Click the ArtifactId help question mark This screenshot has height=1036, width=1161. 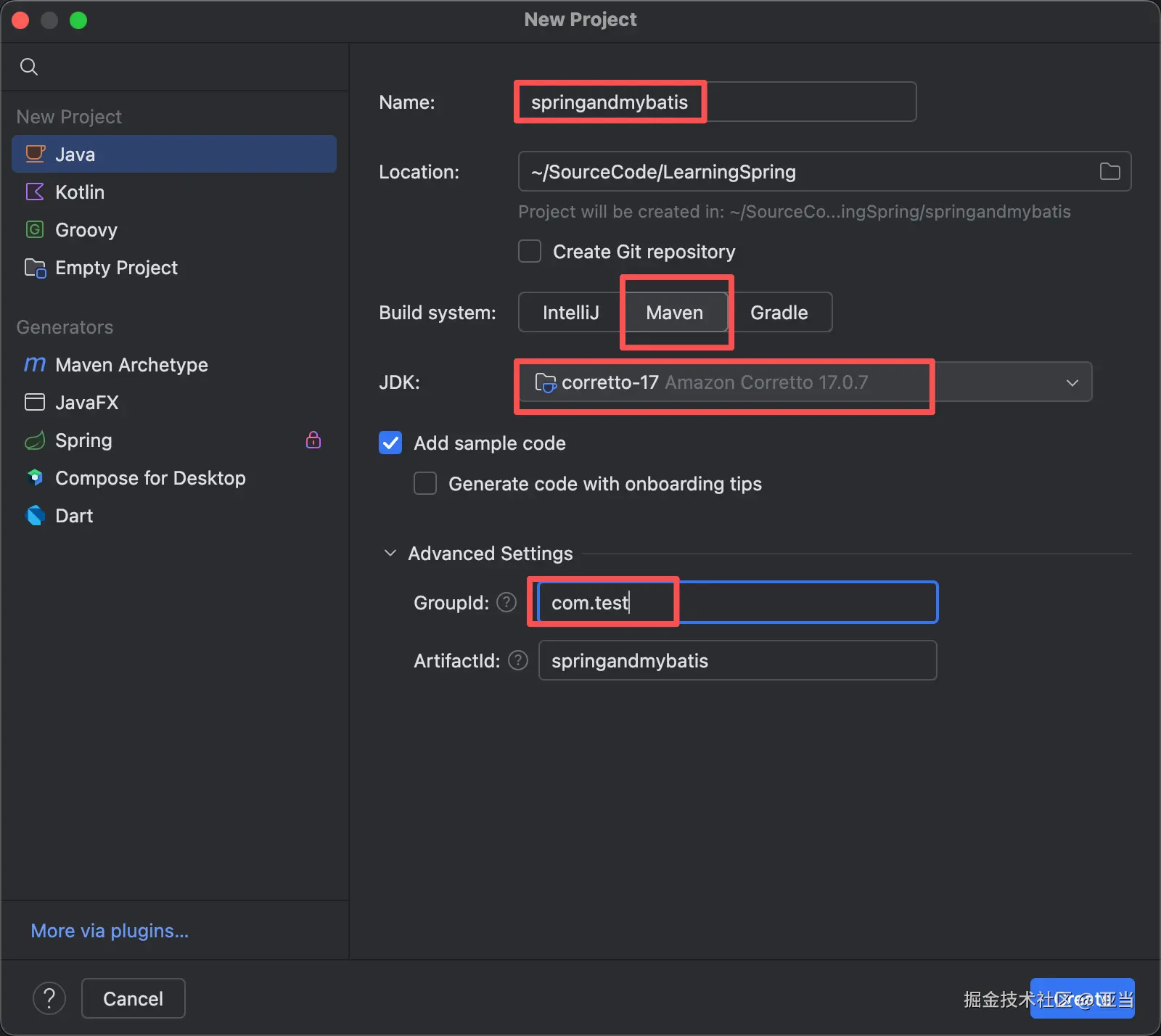[518, 660]
